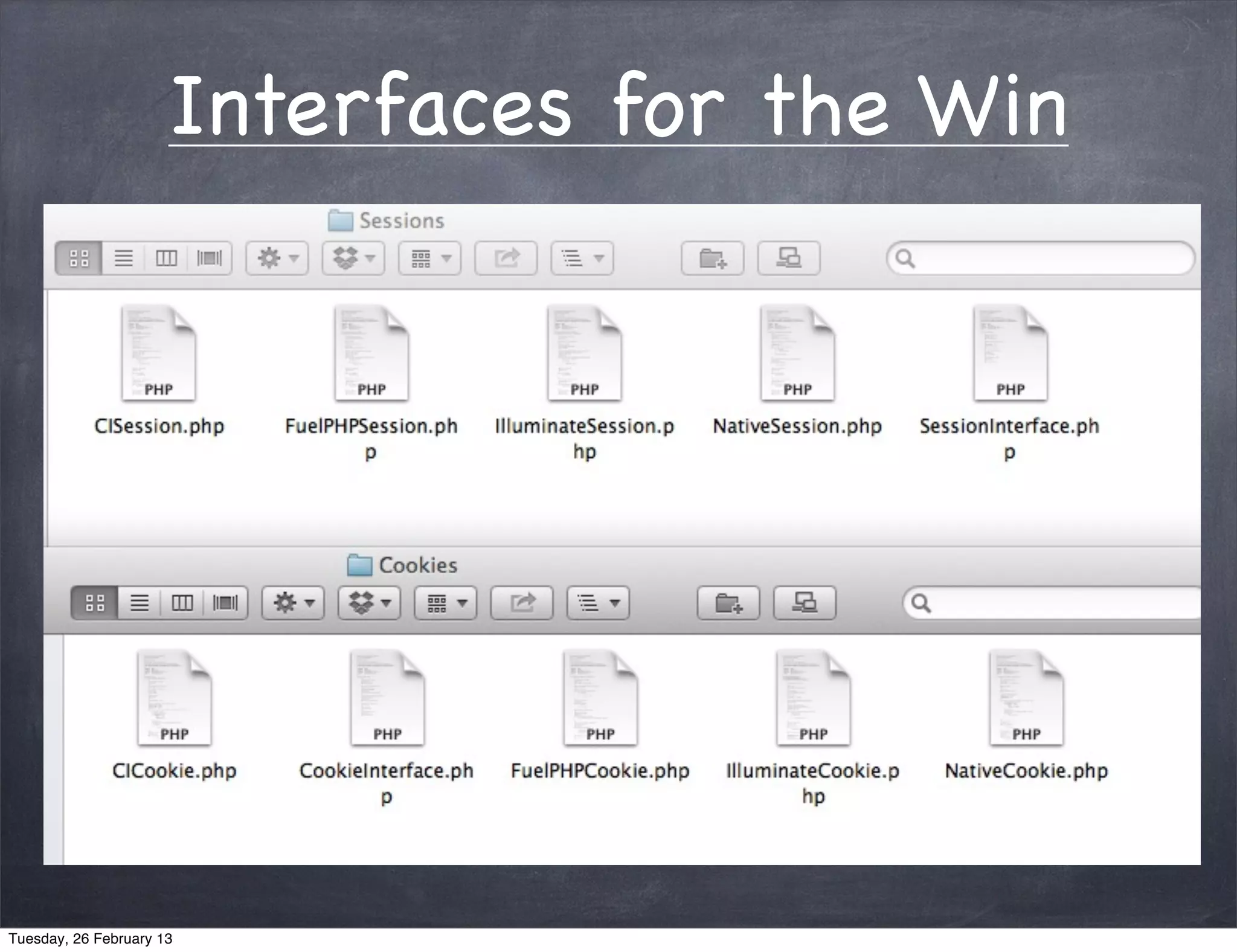This screenshot has height=952, width=1237.
Task: Open the Action gear menu in Cookies
Action: click(x=293, y=603)
